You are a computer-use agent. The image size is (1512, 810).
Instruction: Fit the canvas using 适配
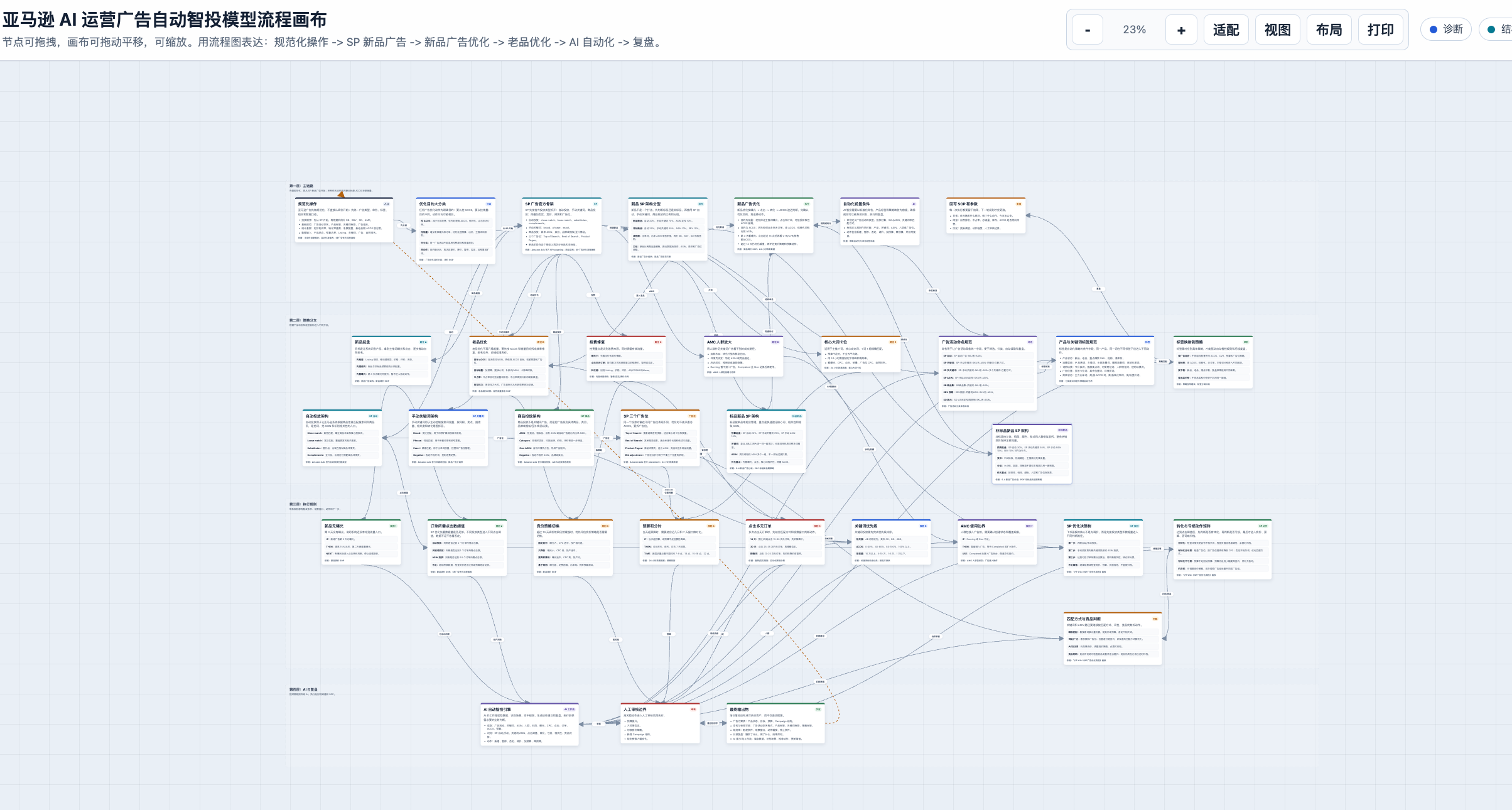point(1226,30)
